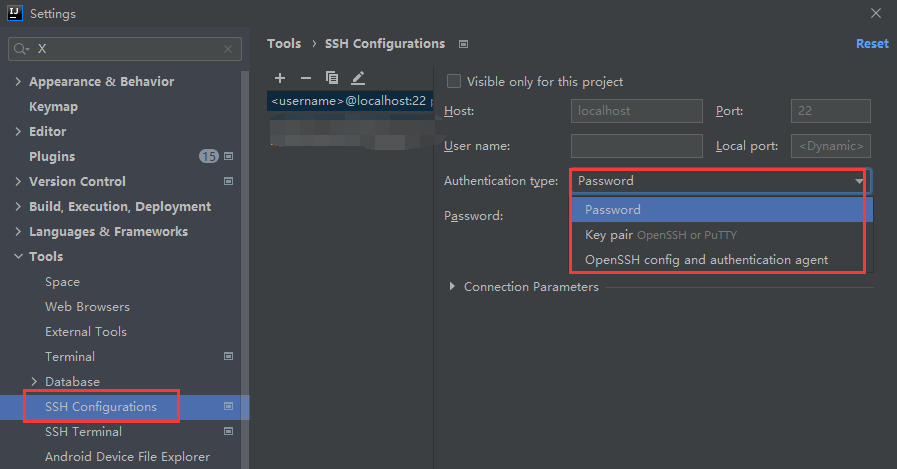Click the search magnifier icon
This screenshot has height=469, width=897.
[21, 49]
